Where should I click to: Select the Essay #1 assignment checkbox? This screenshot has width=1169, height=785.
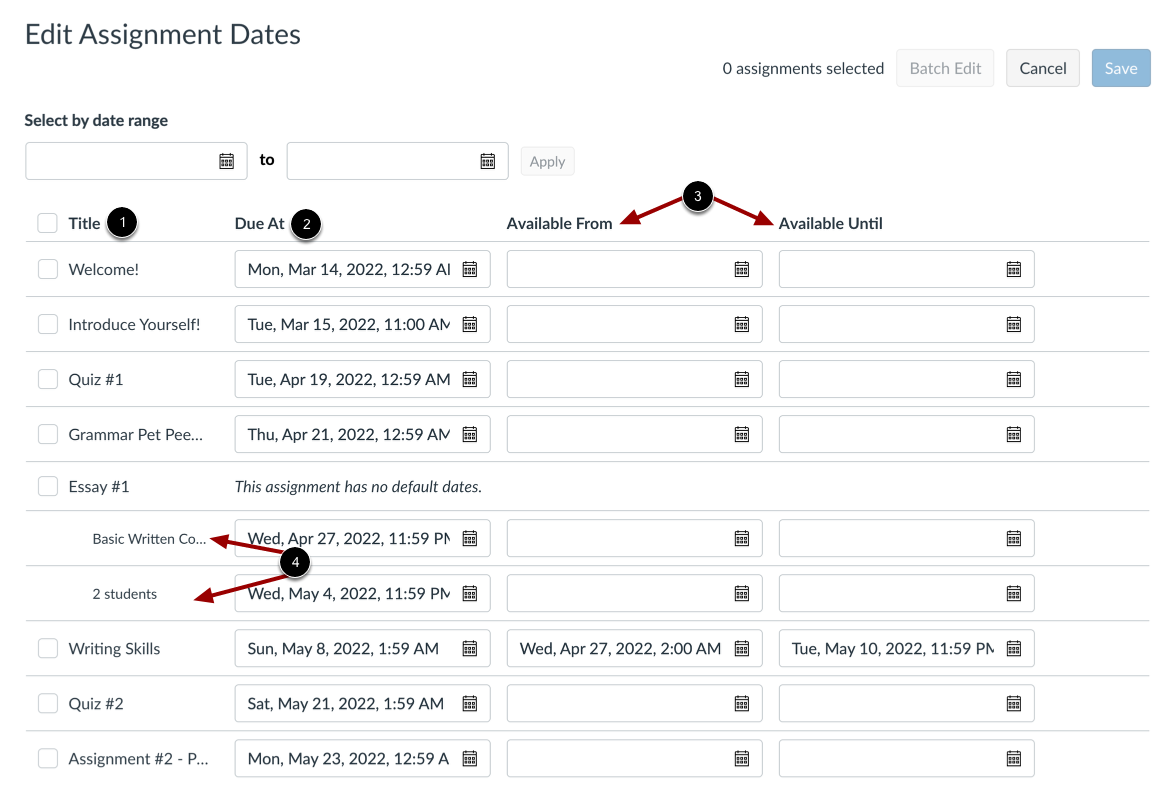coord(47,486)
